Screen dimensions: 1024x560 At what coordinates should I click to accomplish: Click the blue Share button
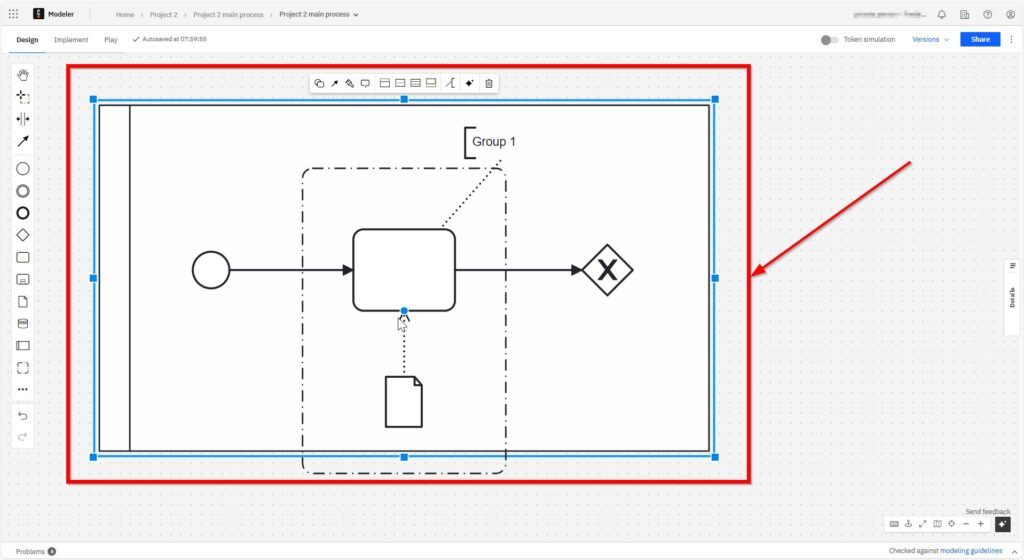[x=980, y=40]
